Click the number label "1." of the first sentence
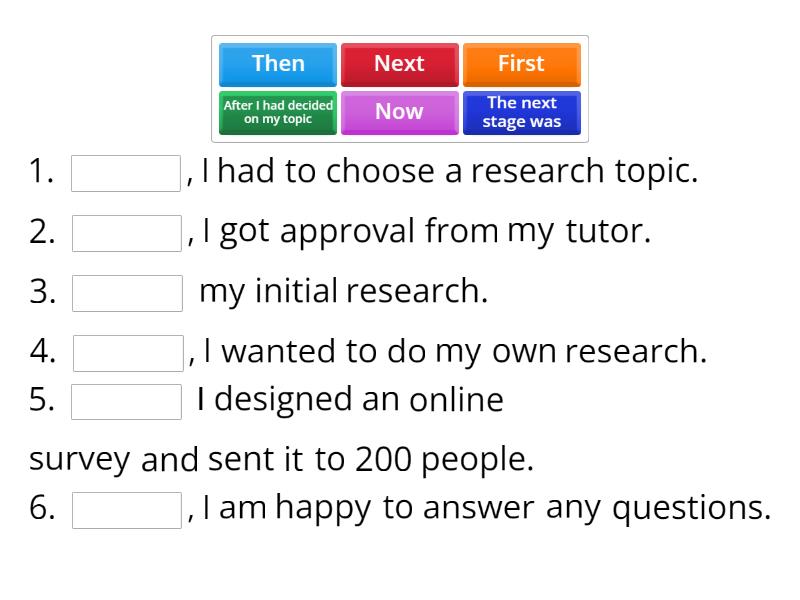Screen dimensions: 800x600 click(x=41, y=172)
